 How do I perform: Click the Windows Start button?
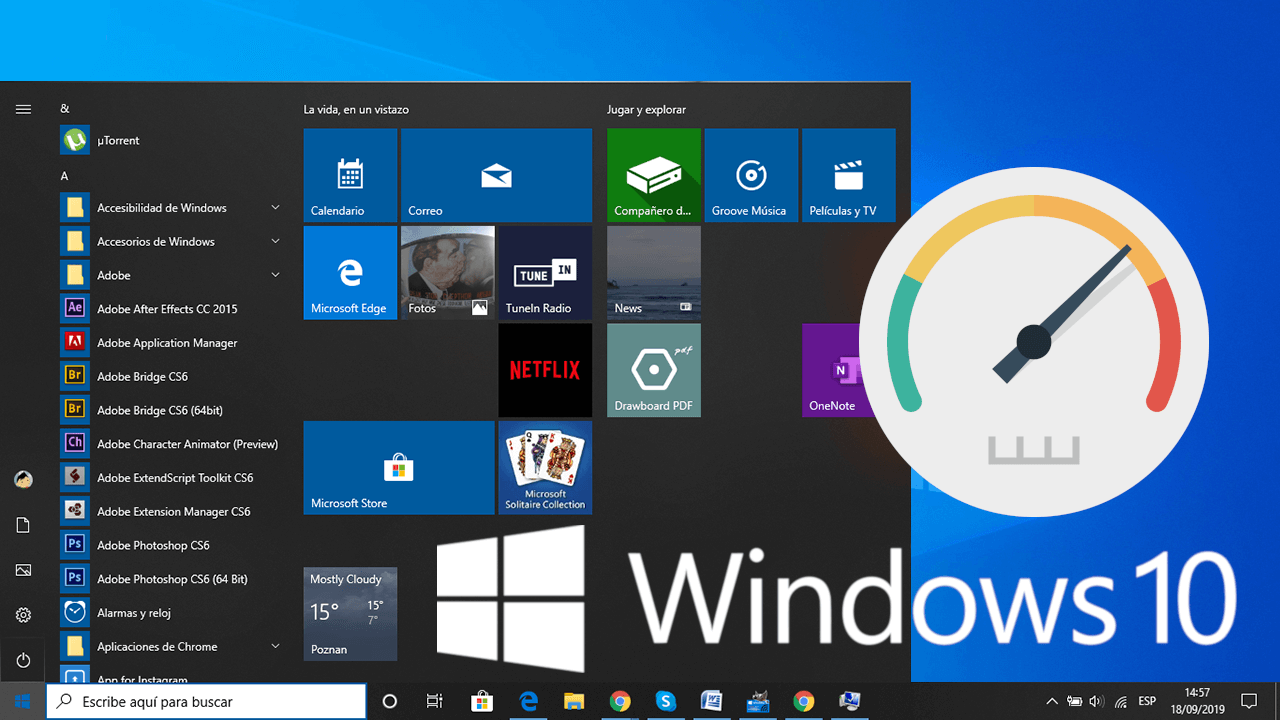pyautogui.click(x=23, y=701)
